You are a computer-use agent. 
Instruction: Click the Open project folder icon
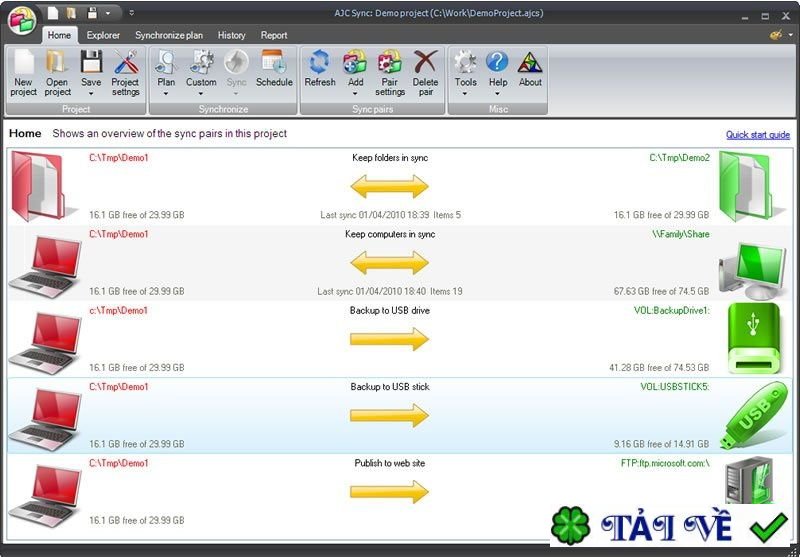point(57,62)
